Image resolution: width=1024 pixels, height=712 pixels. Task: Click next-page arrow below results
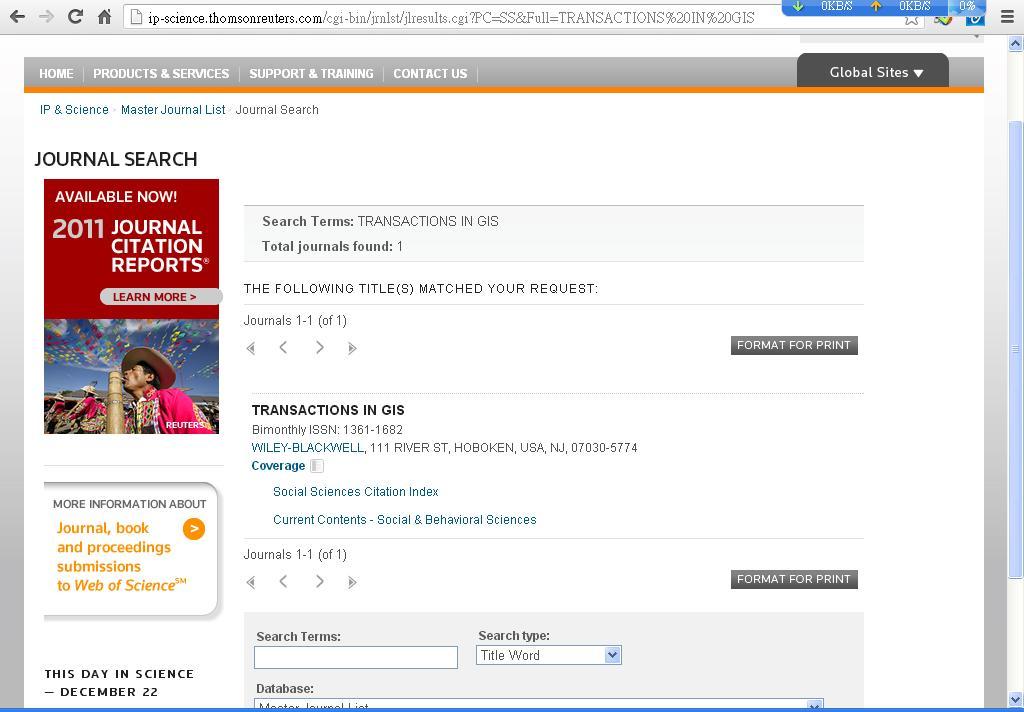pos(319,581)
